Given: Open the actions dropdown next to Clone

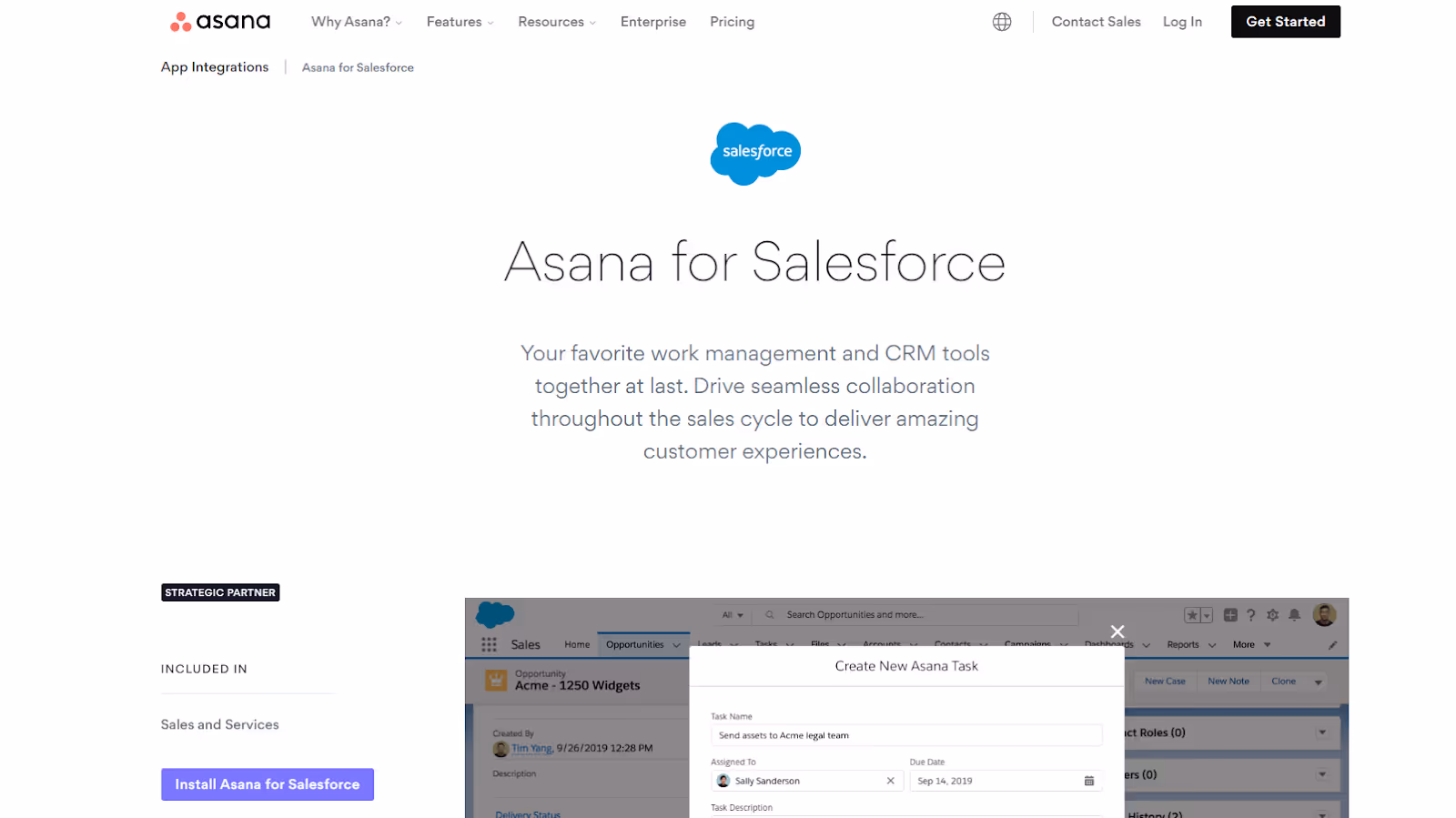Looking at the screenshot, I should 1318,682.
